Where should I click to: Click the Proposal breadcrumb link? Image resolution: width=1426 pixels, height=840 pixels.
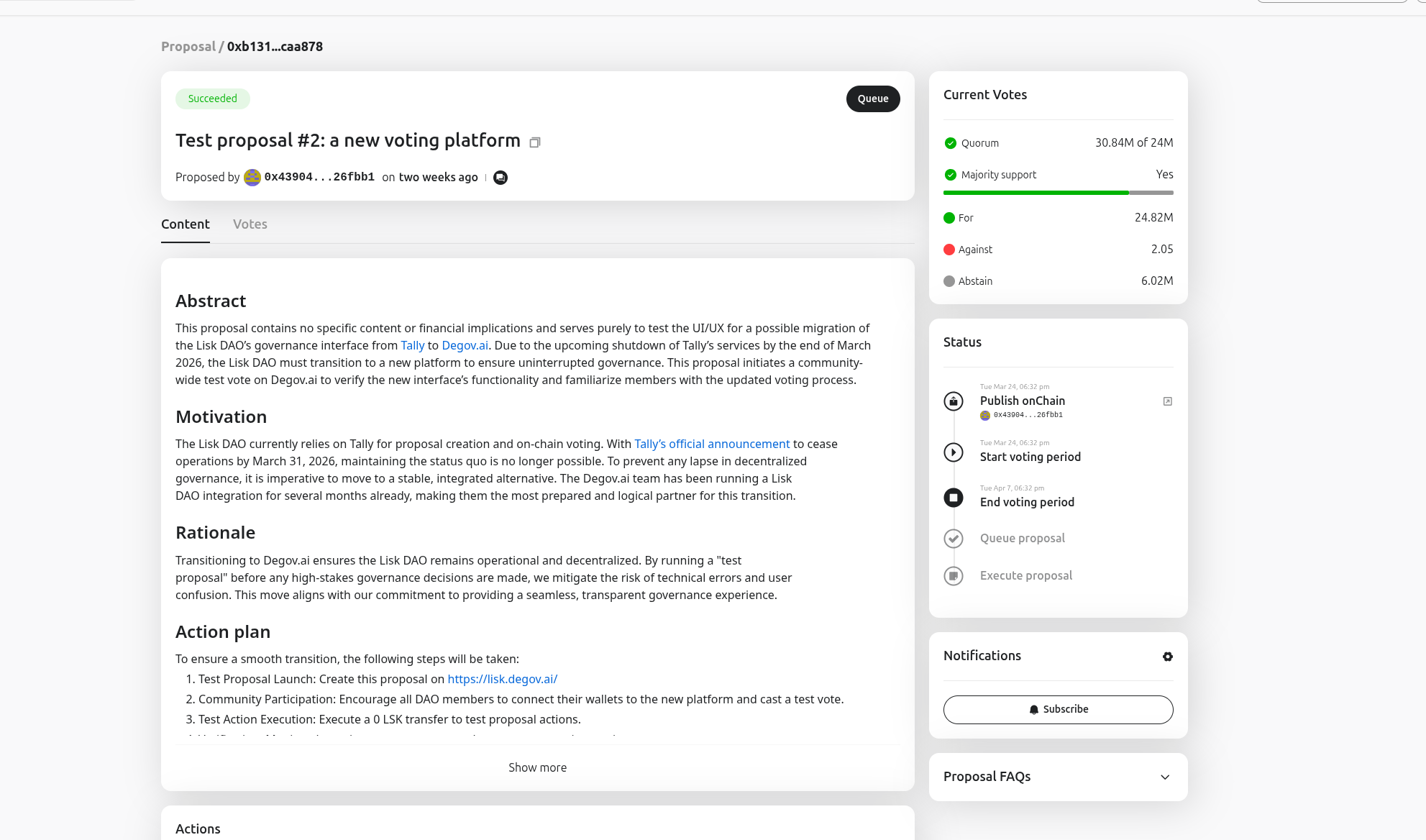[188, 47]
